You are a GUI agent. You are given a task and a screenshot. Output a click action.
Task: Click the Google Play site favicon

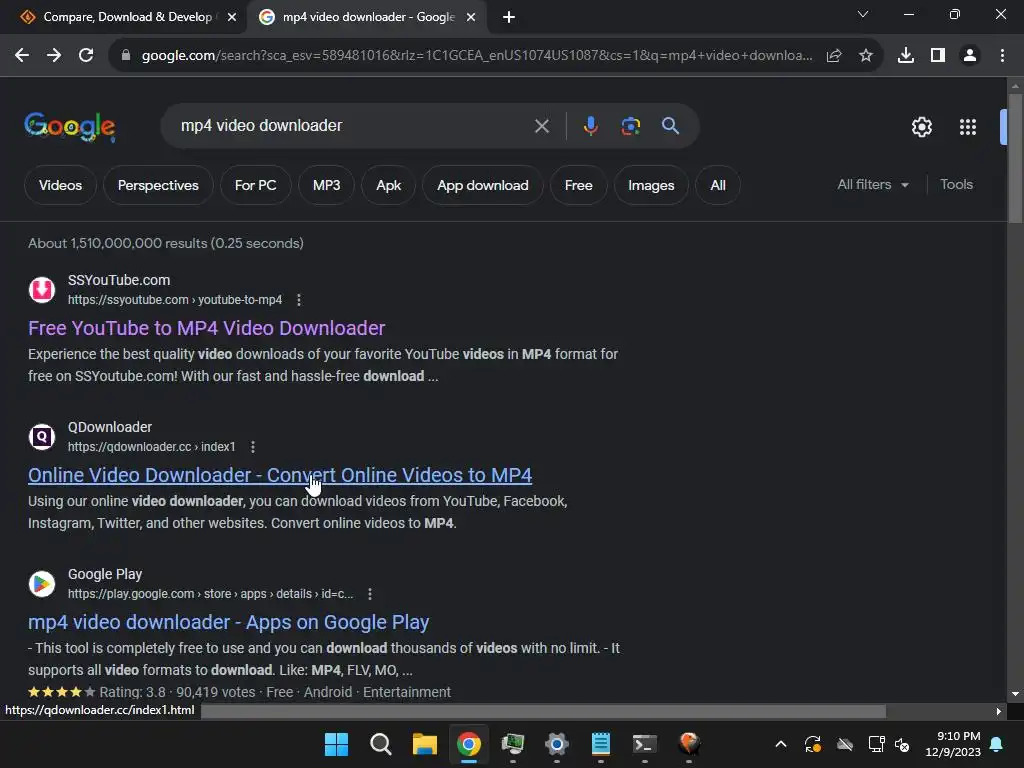[42, 583]
